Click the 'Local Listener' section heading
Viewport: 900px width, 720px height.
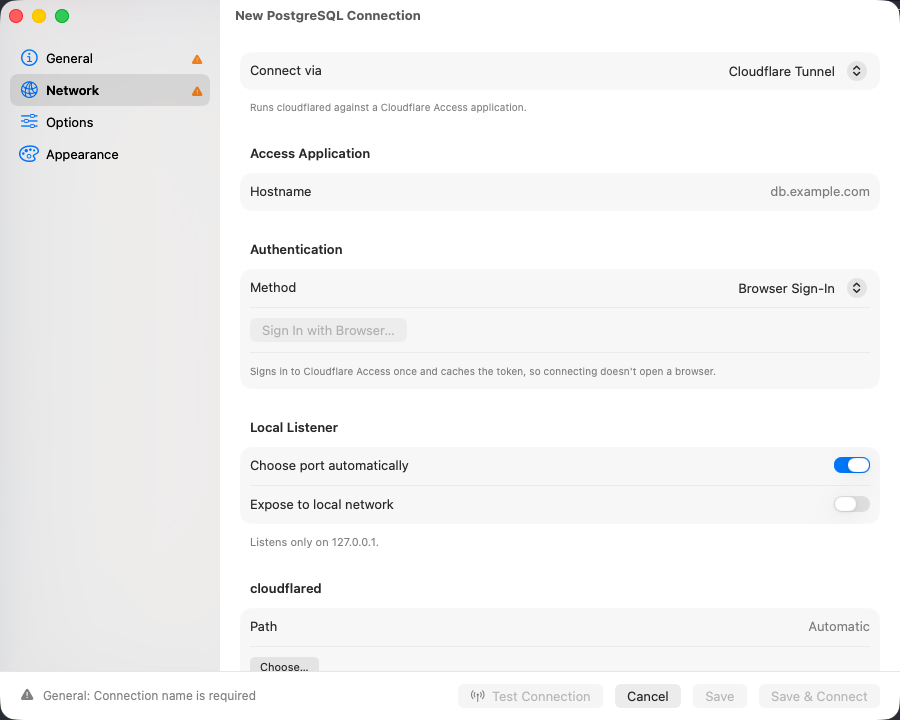point(294,427)
